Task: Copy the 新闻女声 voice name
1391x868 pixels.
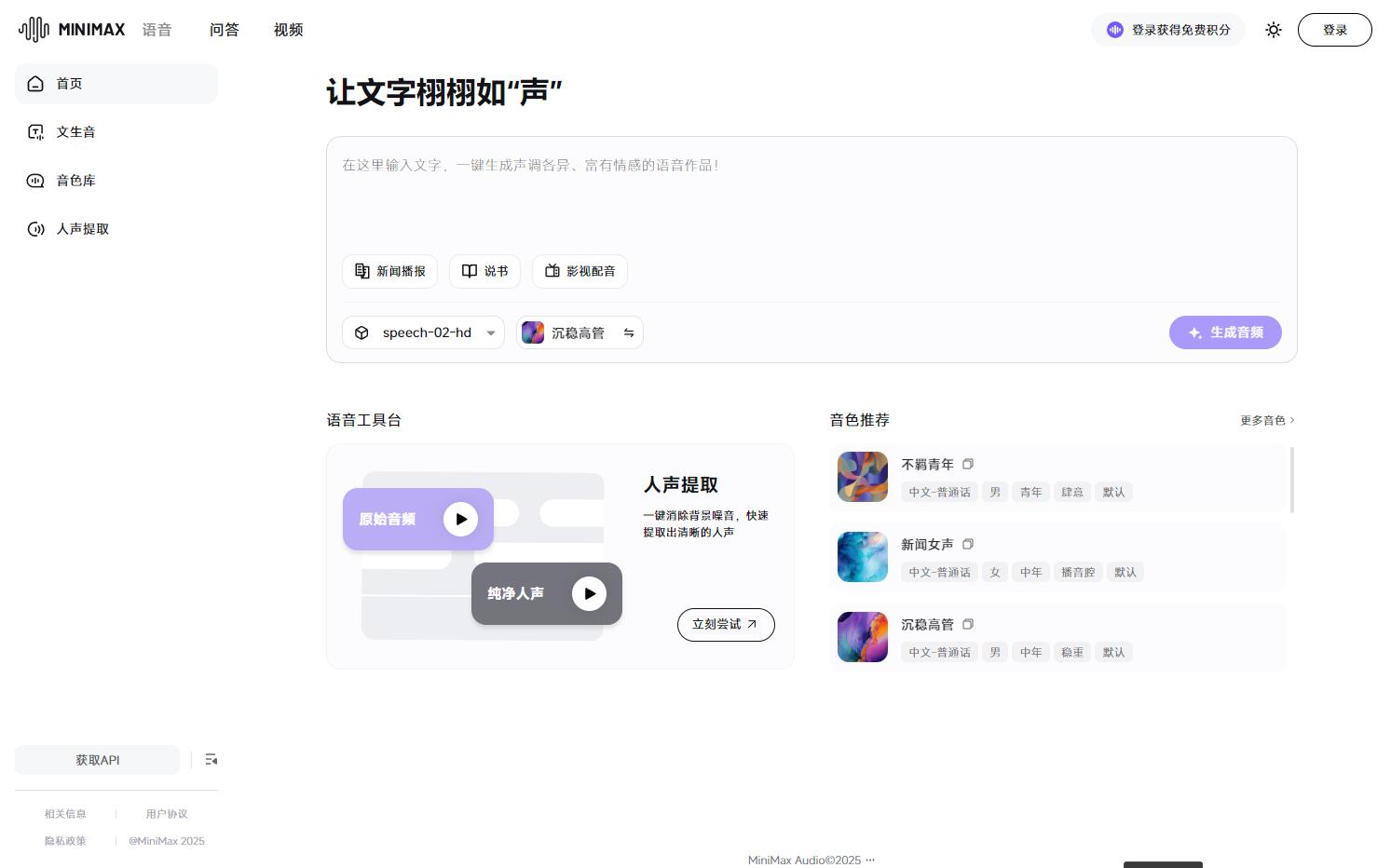Action: coord(968,544)
